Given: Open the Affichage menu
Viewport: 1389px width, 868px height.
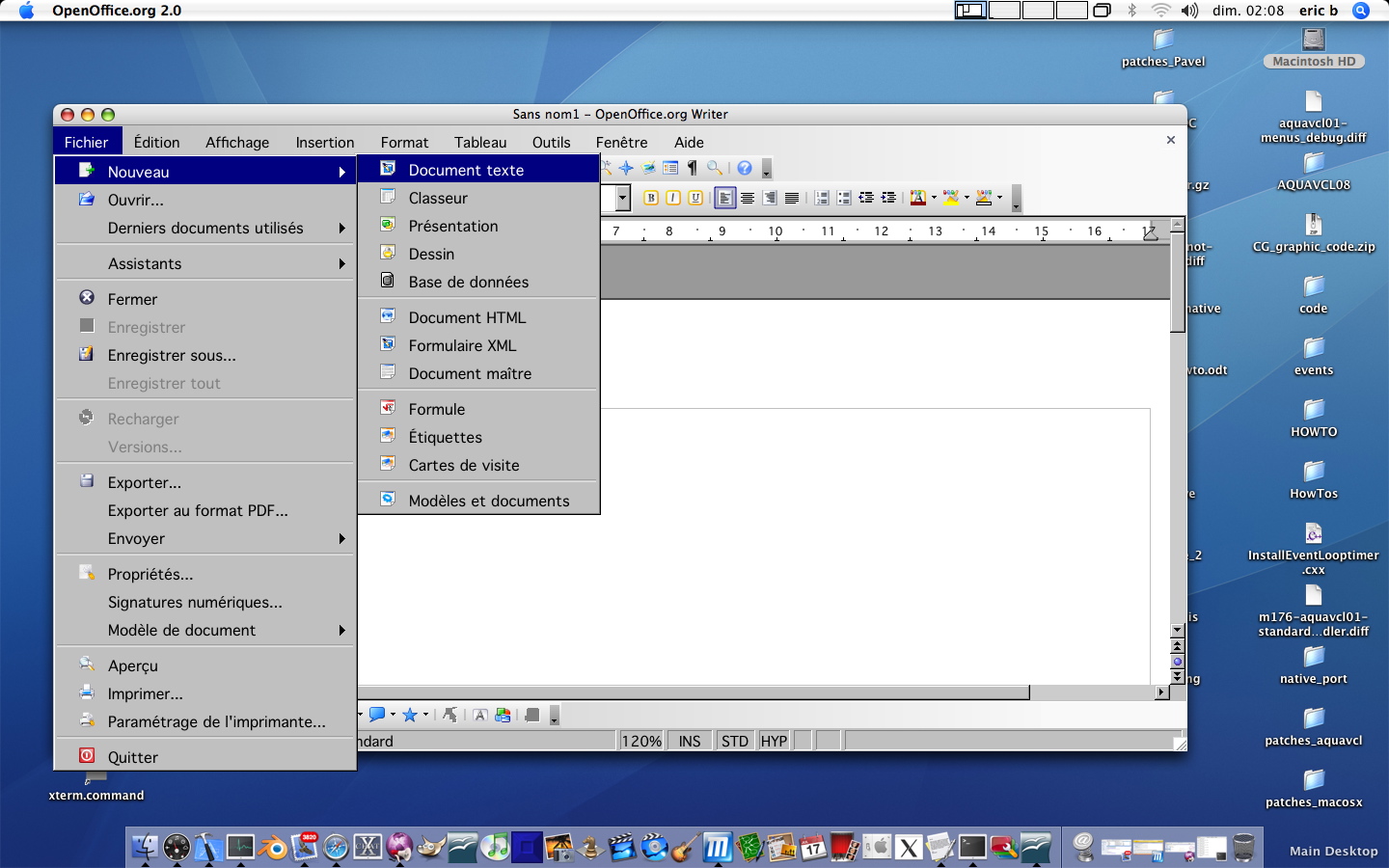Looking at the screenshot, I should pyautogui.click(x=237, y=142).
